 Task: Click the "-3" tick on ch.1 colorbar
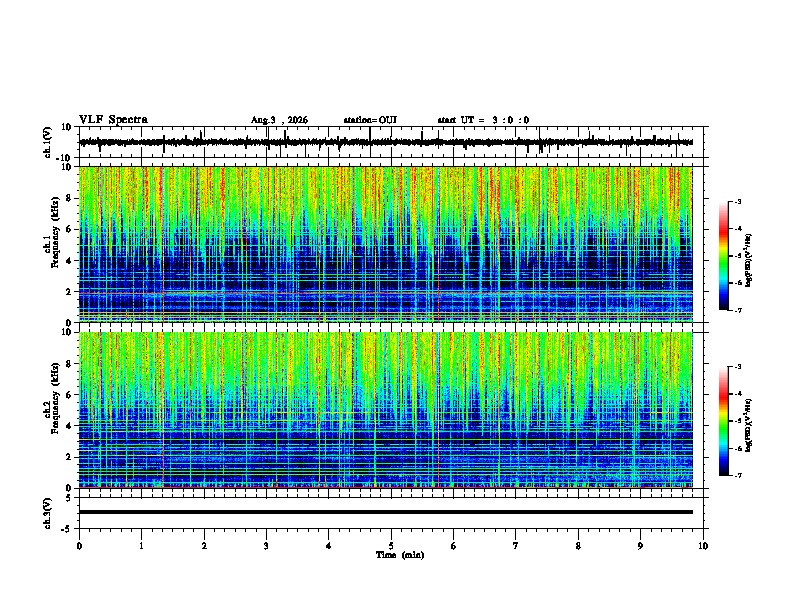738,201
